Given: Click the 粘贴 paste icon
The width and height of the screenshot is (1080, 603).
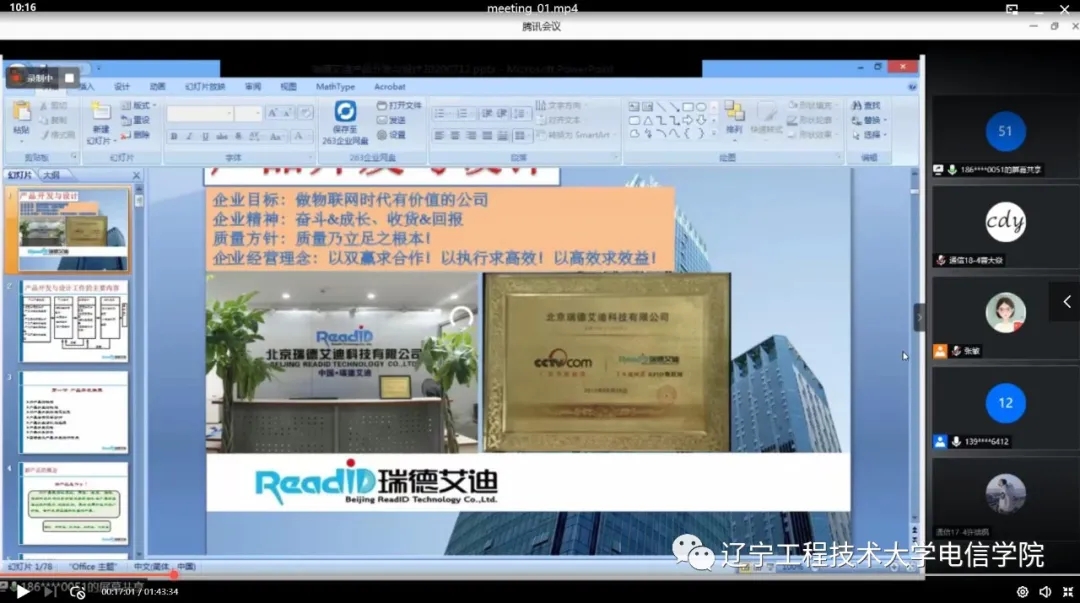Looking at the screenshot, I should coord(21,115).
